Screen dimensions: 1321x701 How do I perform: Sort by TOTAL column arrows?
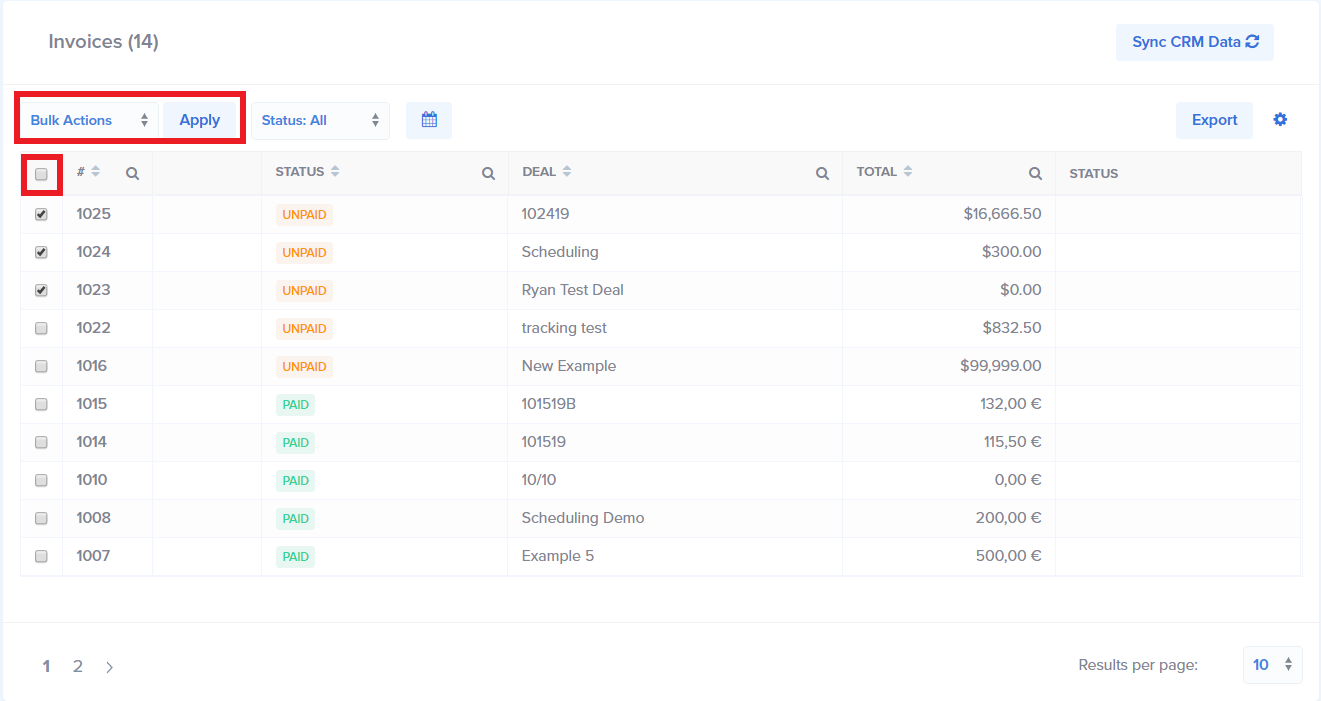pos(908,172)
